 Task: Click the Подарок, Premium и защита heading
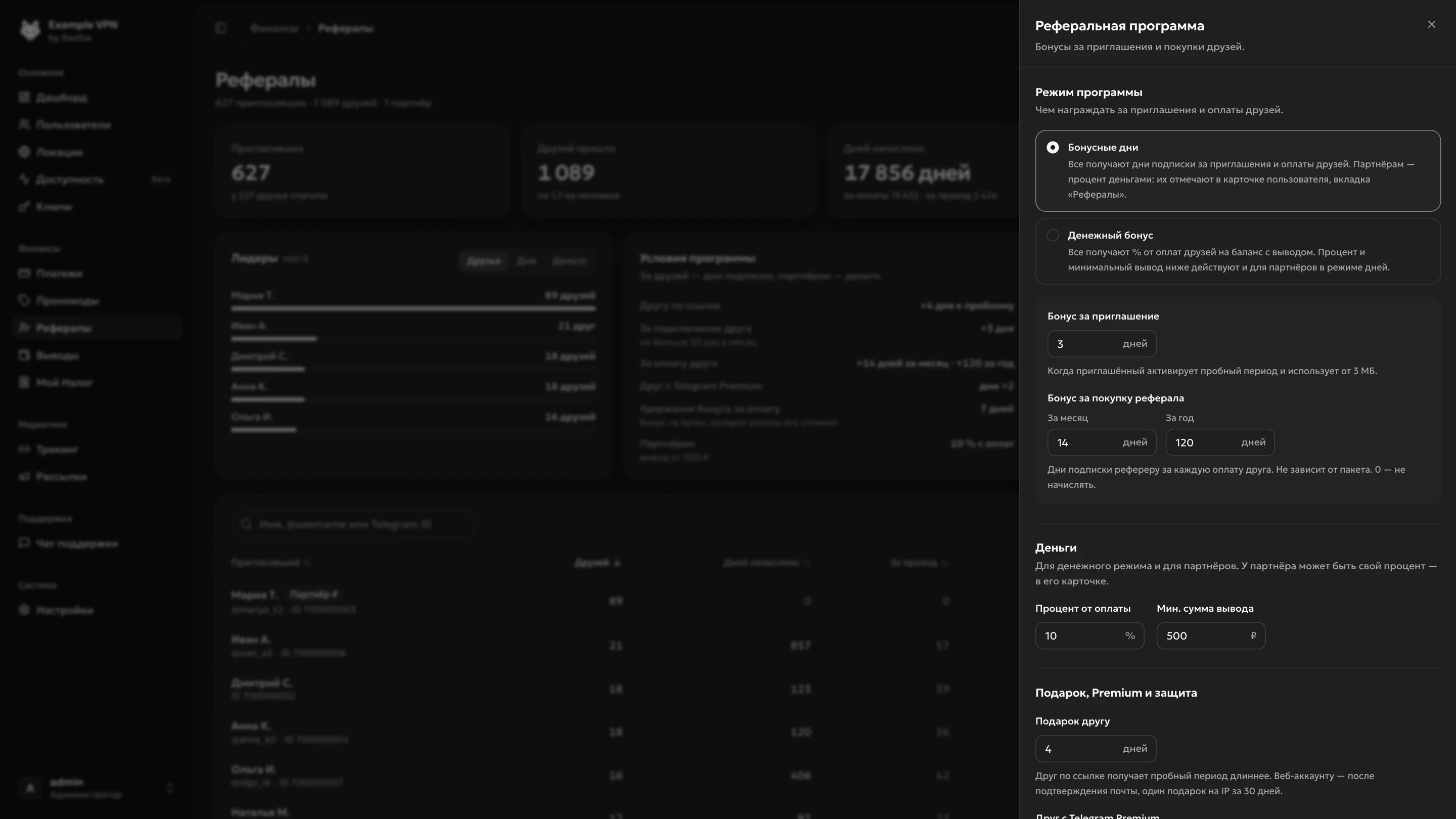click(1116, 693)
